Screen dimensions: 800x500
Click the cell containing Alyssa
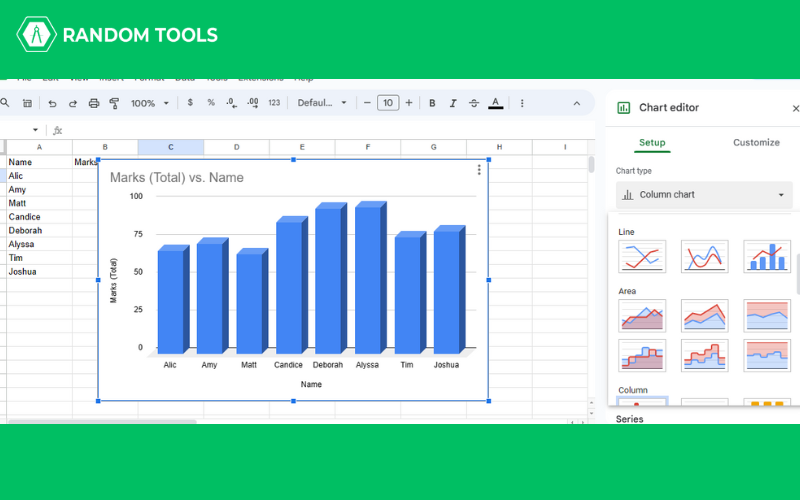pyautogui.click(x=39, y=244)
